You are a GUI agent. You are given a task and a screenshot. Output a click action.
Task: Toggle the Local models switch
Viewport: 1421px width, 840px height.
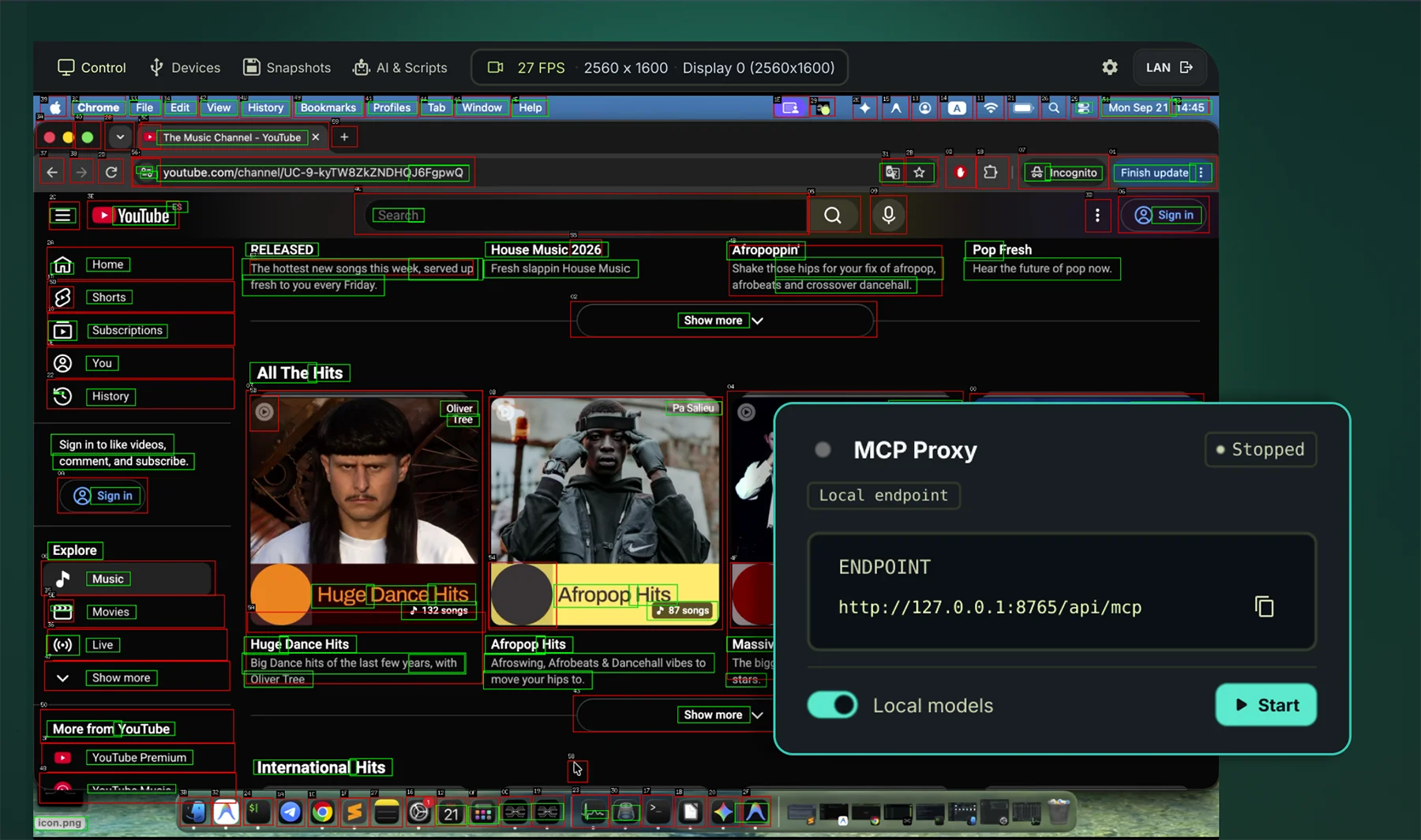[832, 705]
